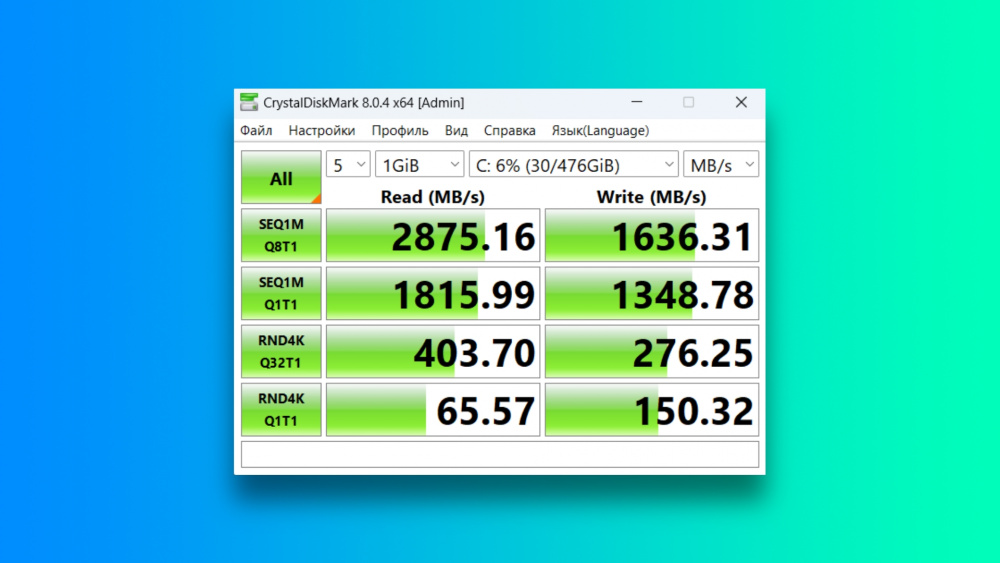Screen dimensions: 1000x563
Task: Start the SEQ1M Q1T1 test
Action: (x=281, y=293)
